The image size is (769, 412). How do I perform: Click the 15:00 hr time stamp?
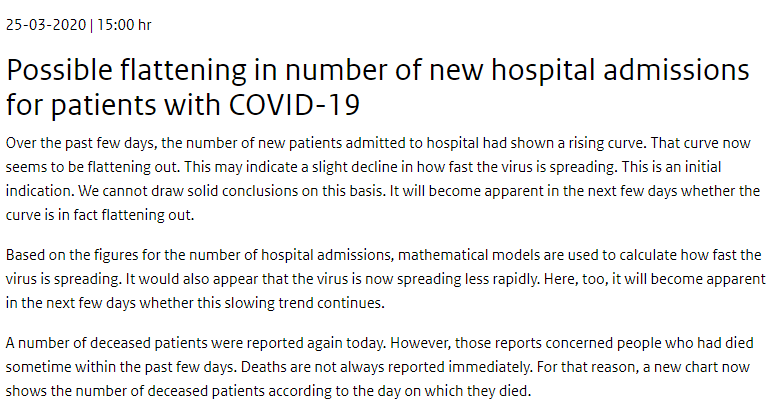125,25
